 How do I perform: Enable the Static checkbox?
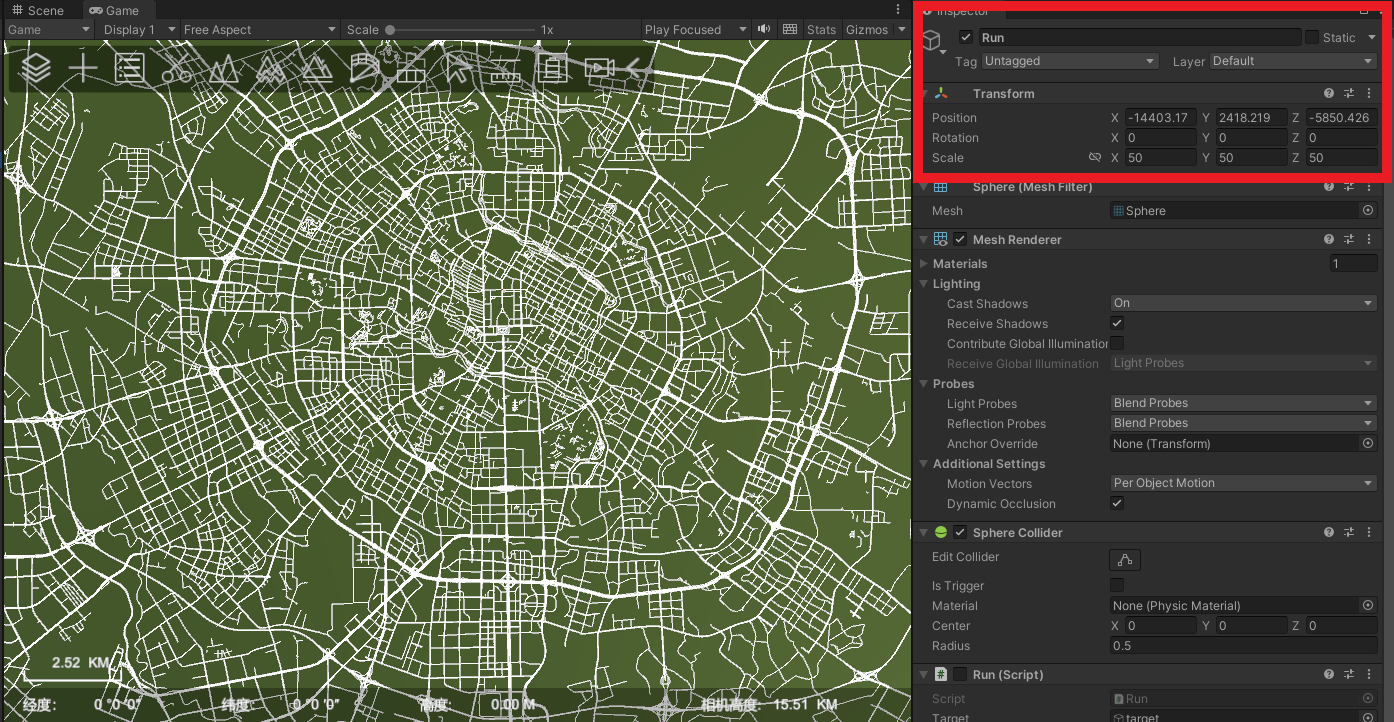point(1311,37)
